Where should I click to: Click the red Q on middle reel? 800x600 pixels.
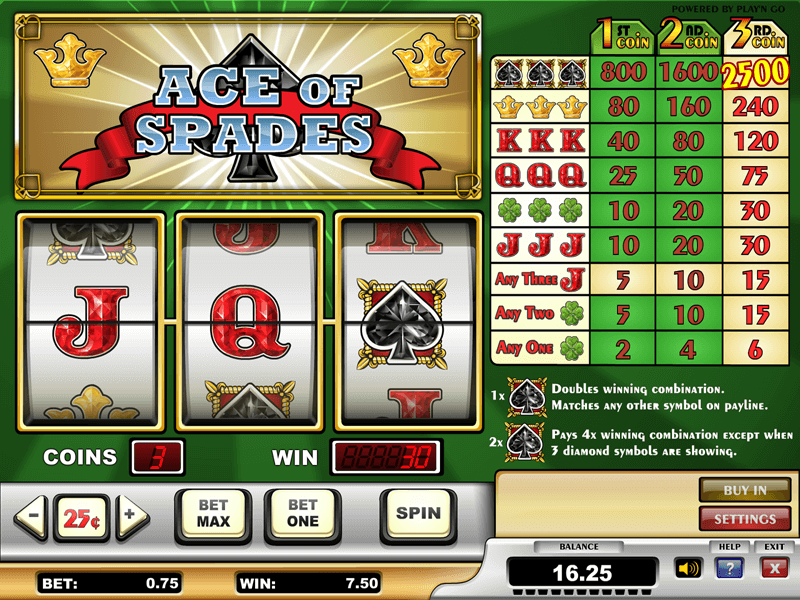pos(247,322)
